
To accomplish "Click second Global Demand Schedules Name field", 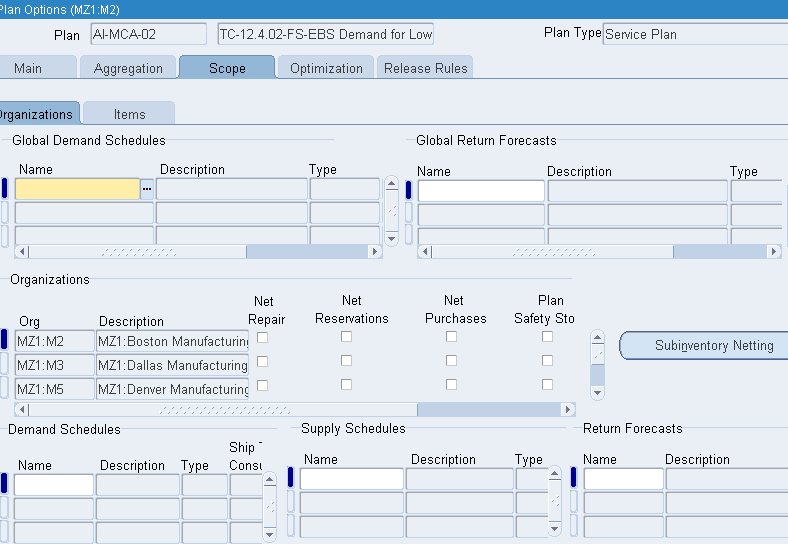I will pos(84,213).
